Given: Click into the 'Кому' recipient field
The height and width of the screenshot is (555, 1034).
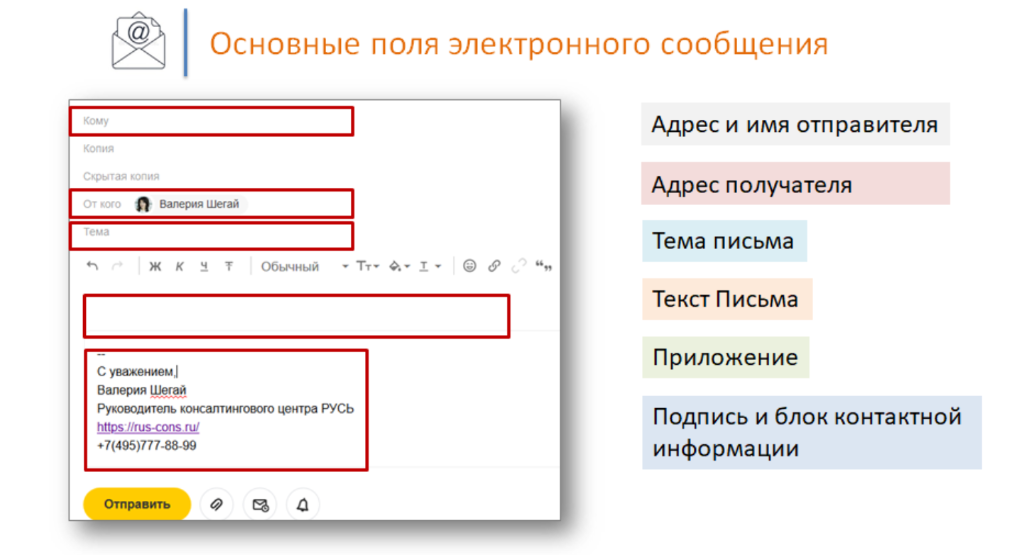Looking at the screenshot, I should pyautogui.click(x=210, y=121).
